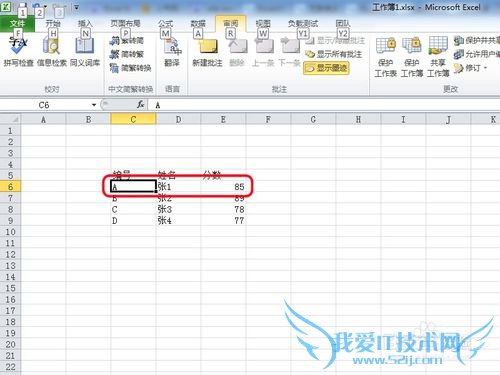The image size is (500, 375).
Task: Select column D header
Action: click(178, 119)
